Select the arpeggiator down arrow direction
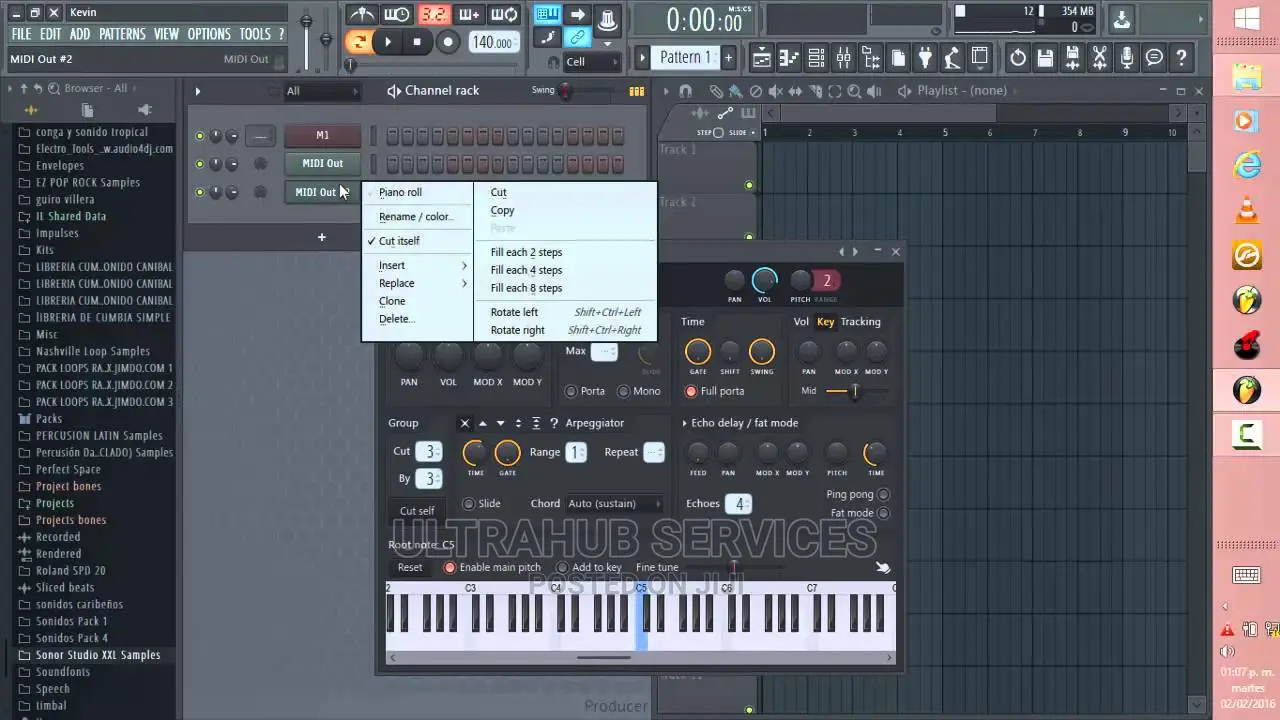Image resolution: width=1280 pixels, height=720 pixels. coord(500,423)
